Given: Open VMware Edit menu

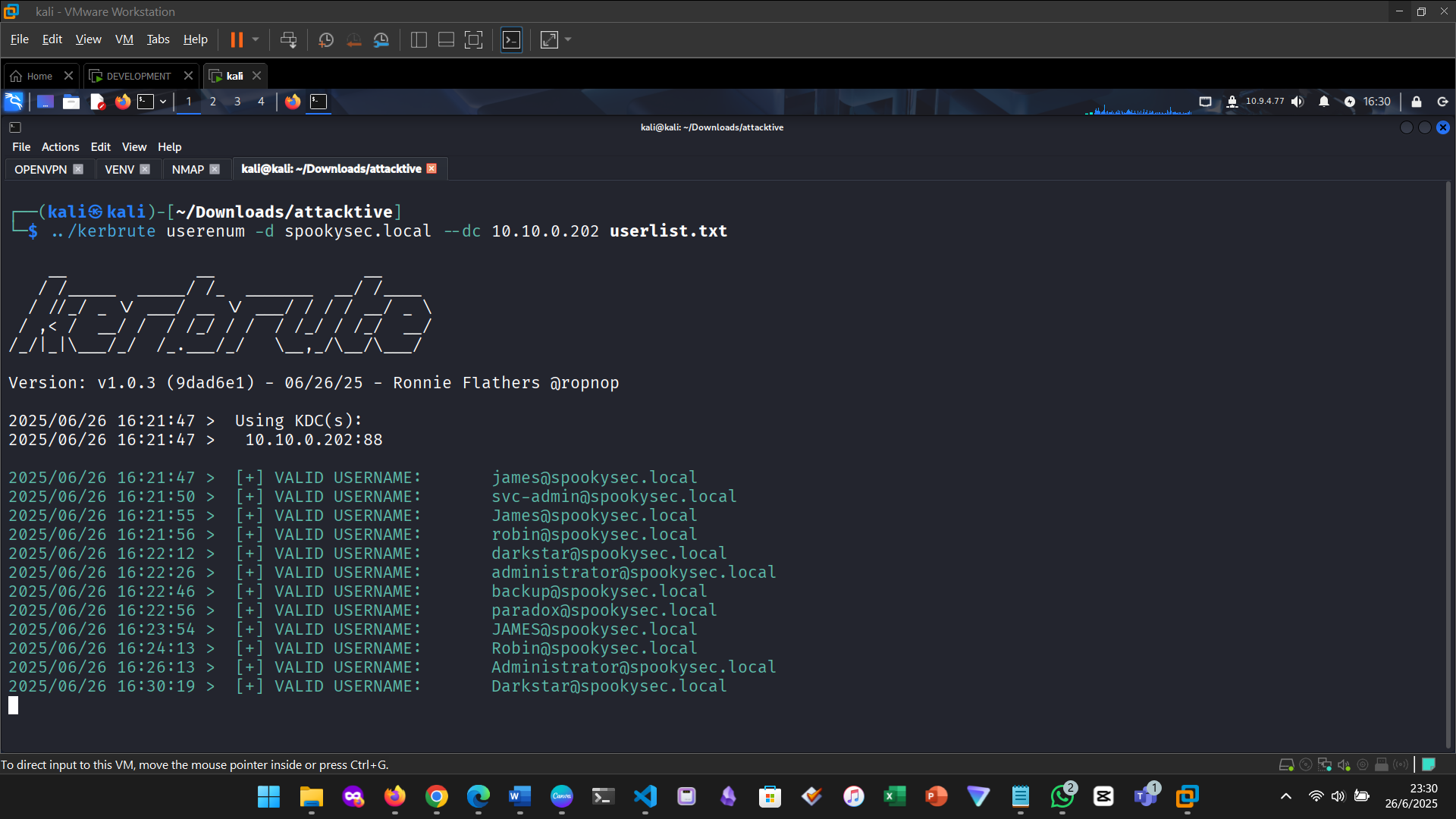Looking at the screenshot, I should tap(52, 39).
